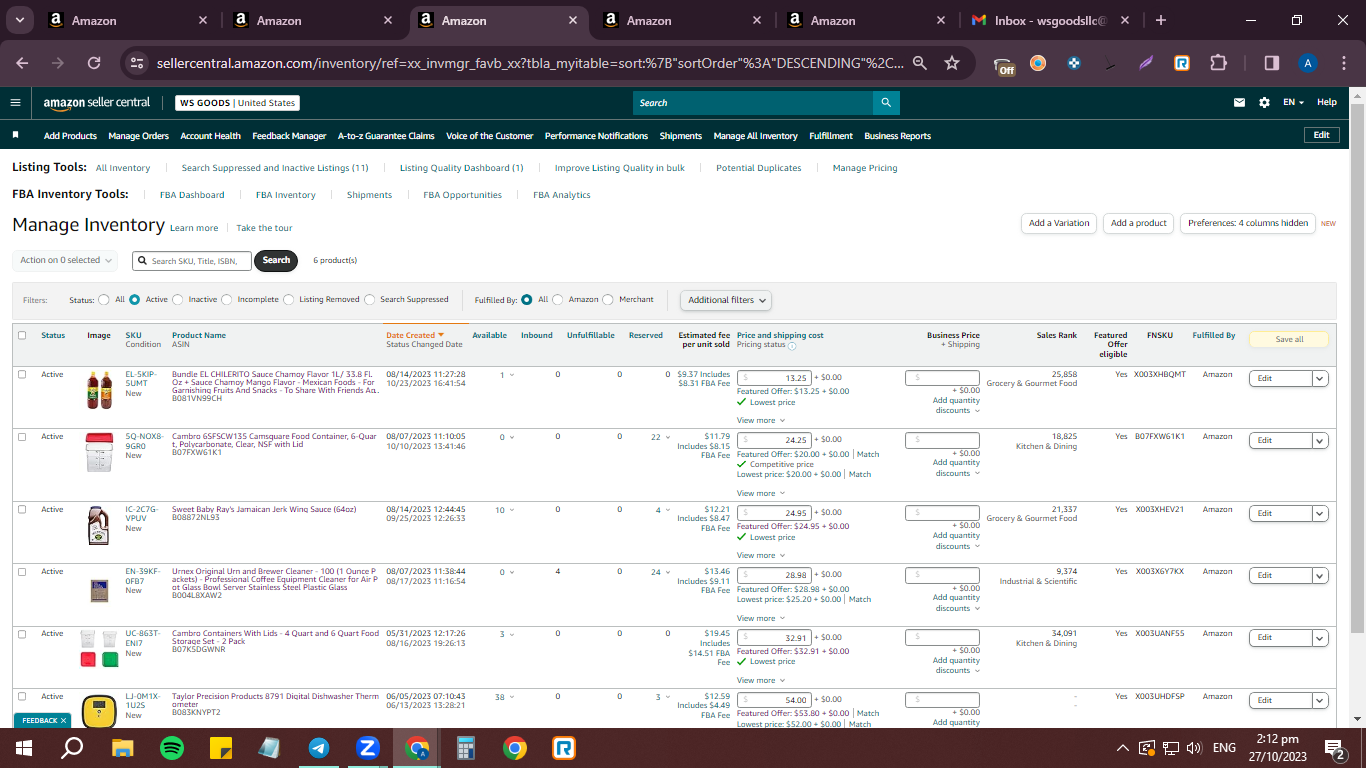
Task: Click the search magnifier button in Seller Central
Action: tap(885, 102)
